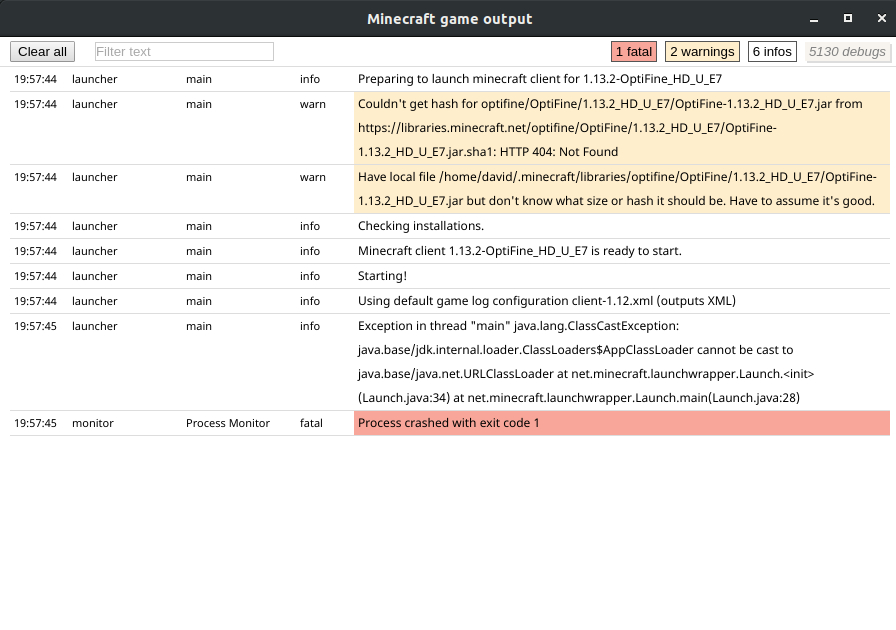Close the Minecraft game output window

coord(877,18)
